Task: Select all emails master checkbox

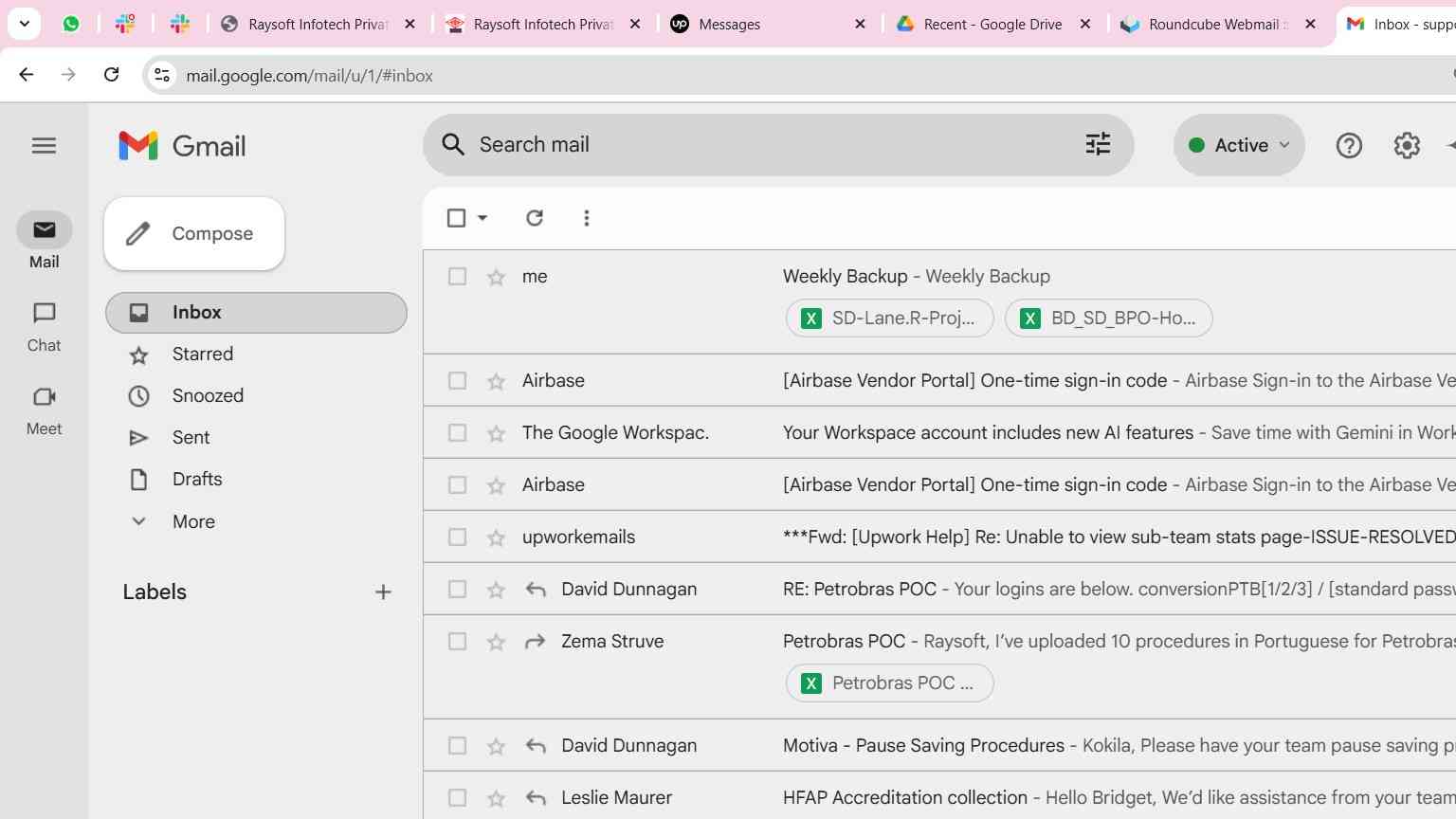Action: click(456, 218)
